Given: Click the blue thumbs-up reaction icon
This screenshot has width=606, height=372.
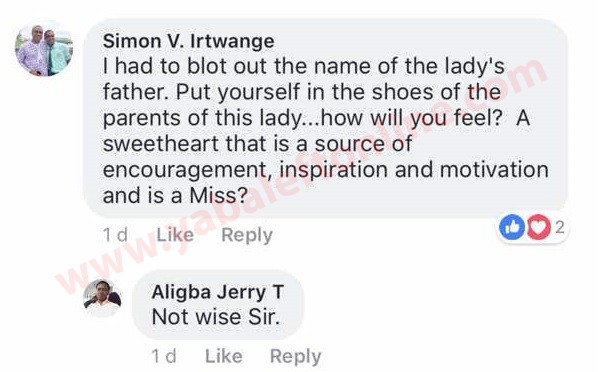Looking at the screenshot, I should click(511, 227).
